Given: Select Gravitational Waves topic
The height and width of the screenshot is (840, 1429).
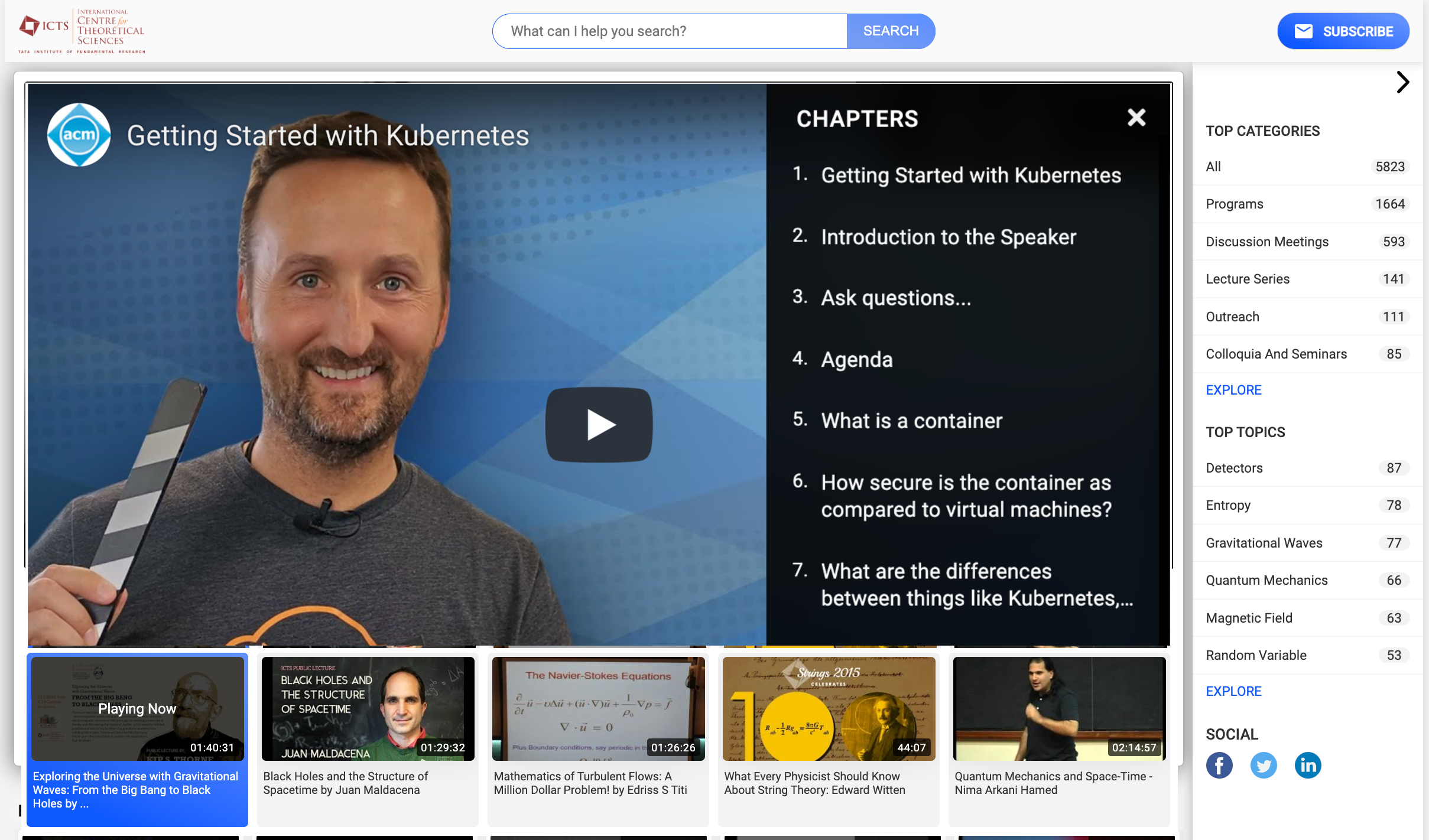Looking at the screenshot, I should tap(1264, 543).
